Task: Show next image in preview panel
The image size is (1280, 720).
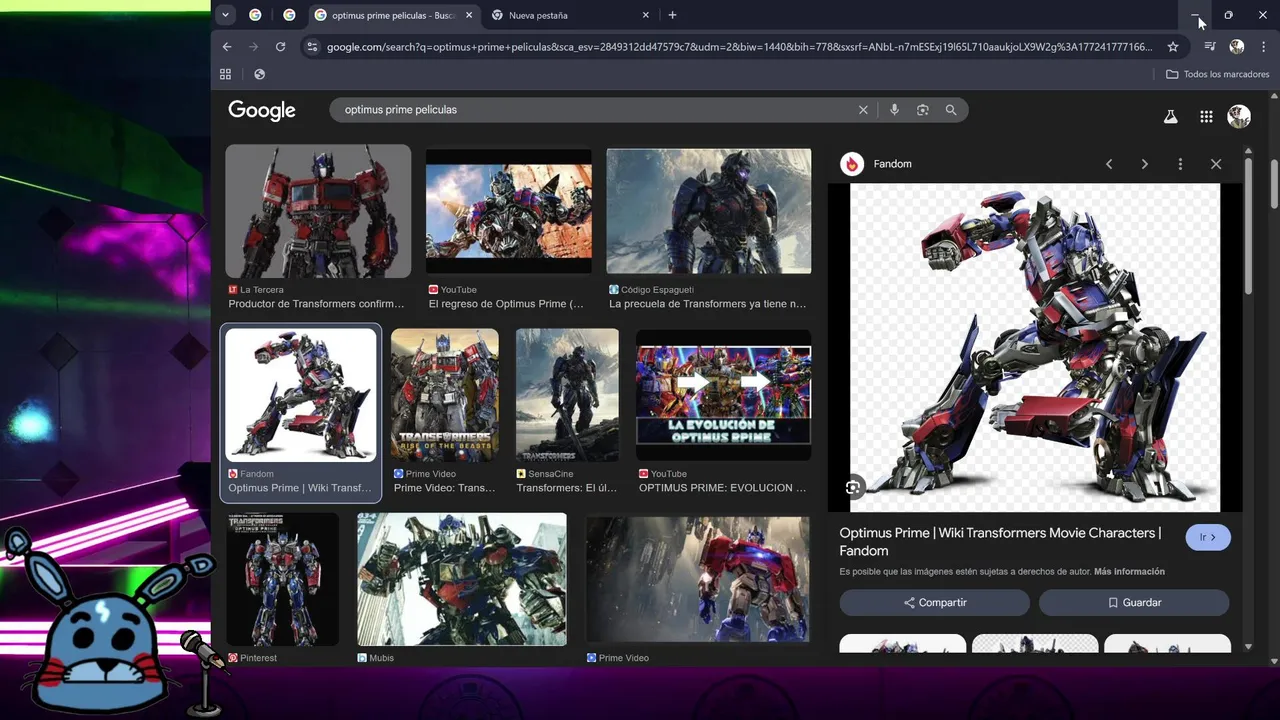Action: pos(1145,164)
